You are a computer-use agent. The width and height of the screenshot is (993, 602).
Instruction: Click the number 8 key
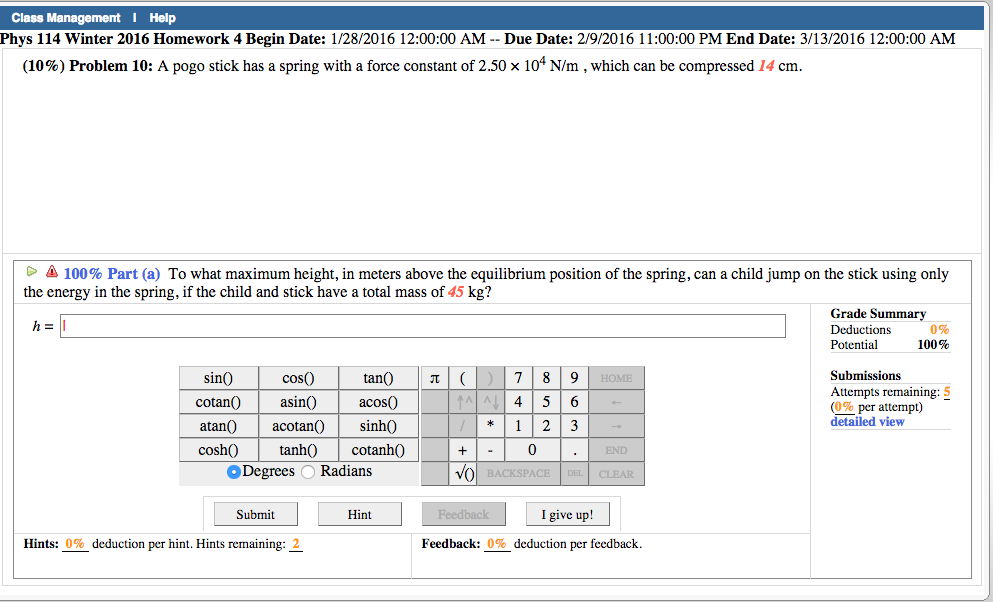(x=546, y=378)
